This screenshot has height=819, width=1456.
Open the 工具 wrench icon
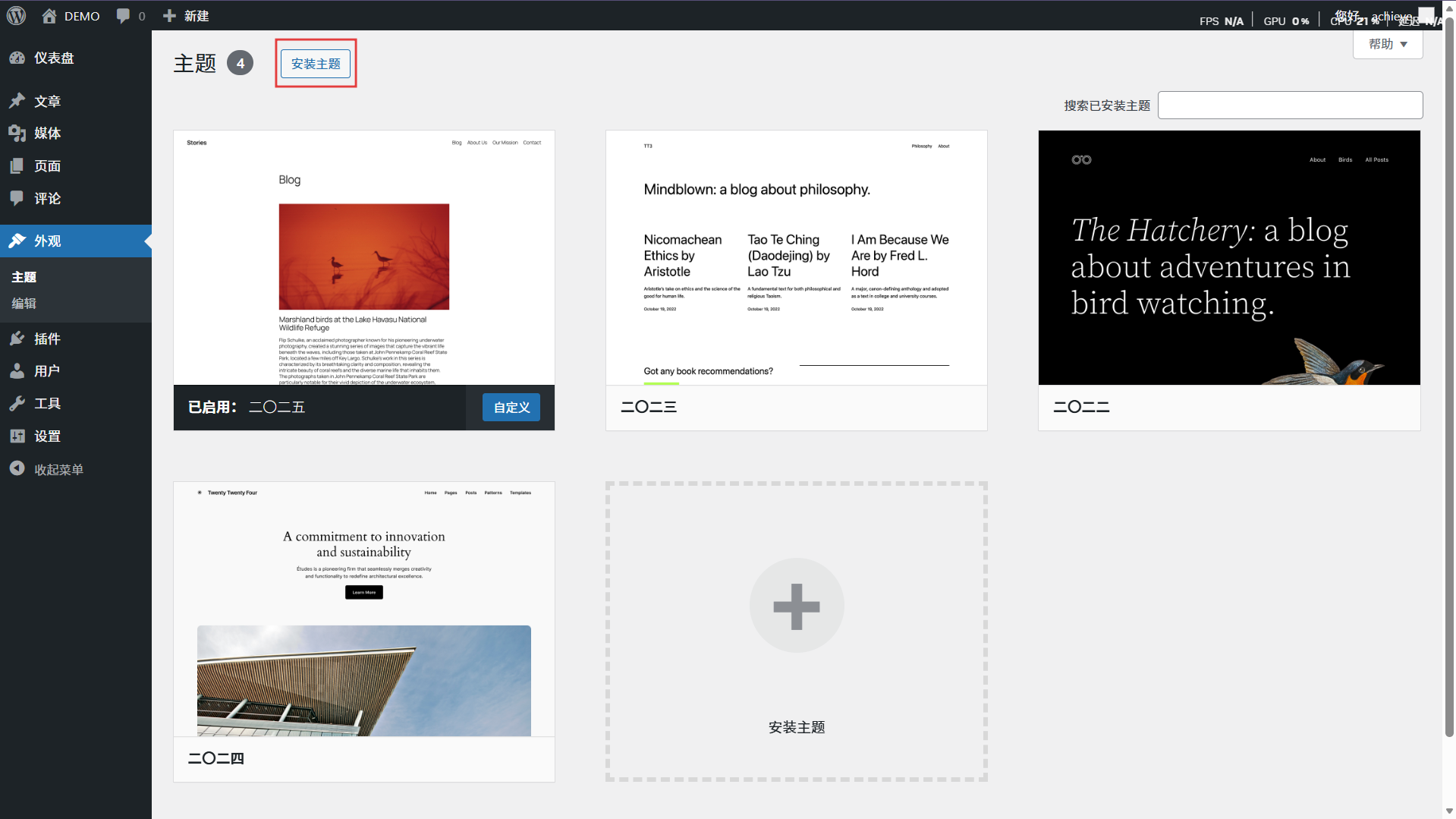tap(17, 404)
